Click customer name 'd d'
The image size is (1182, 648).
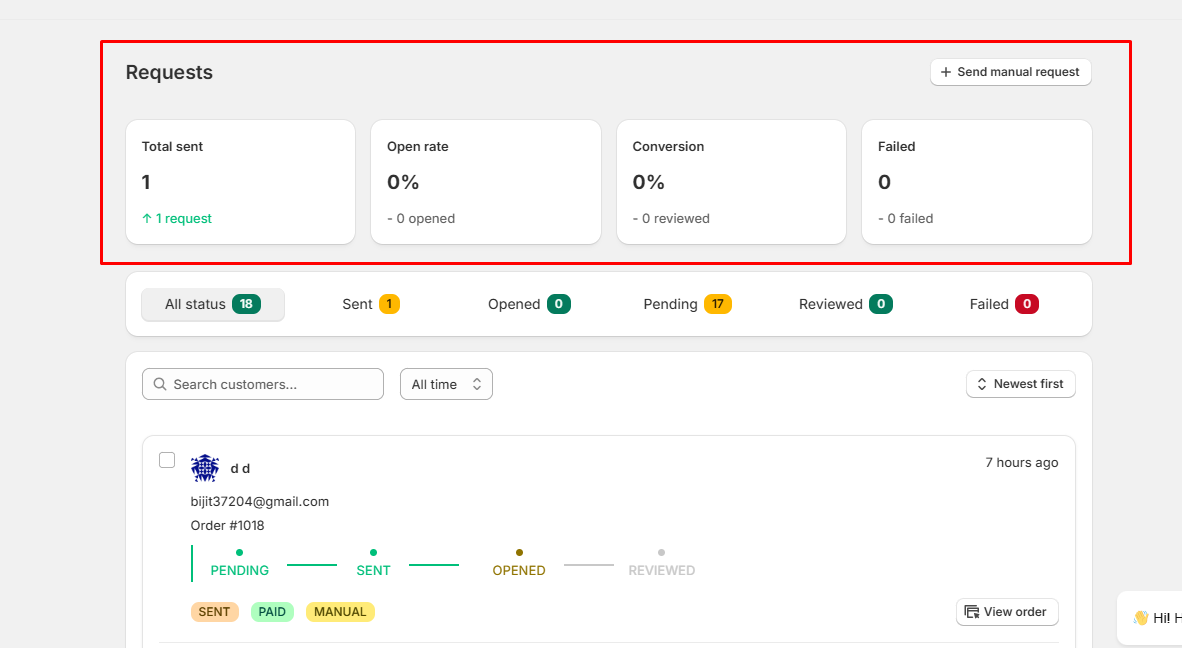(x=240, y=469)
